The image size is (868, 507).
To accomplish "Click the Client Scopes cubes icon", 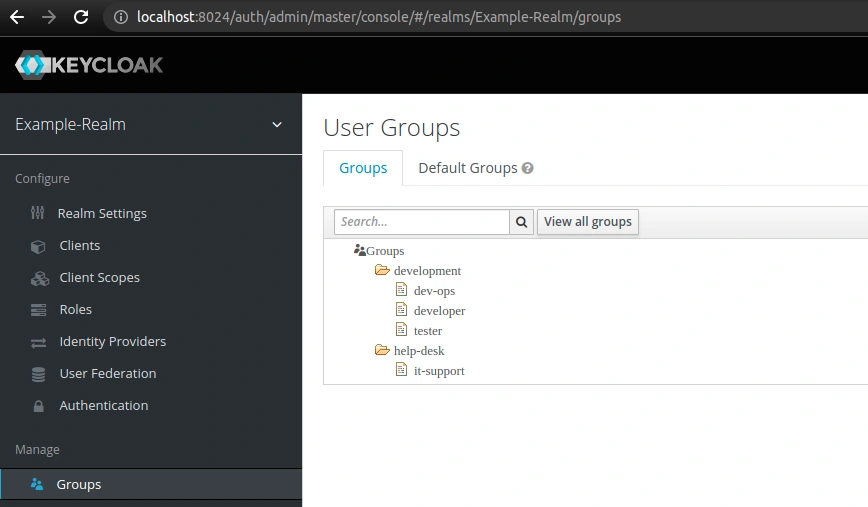I will tap(39, 278).
